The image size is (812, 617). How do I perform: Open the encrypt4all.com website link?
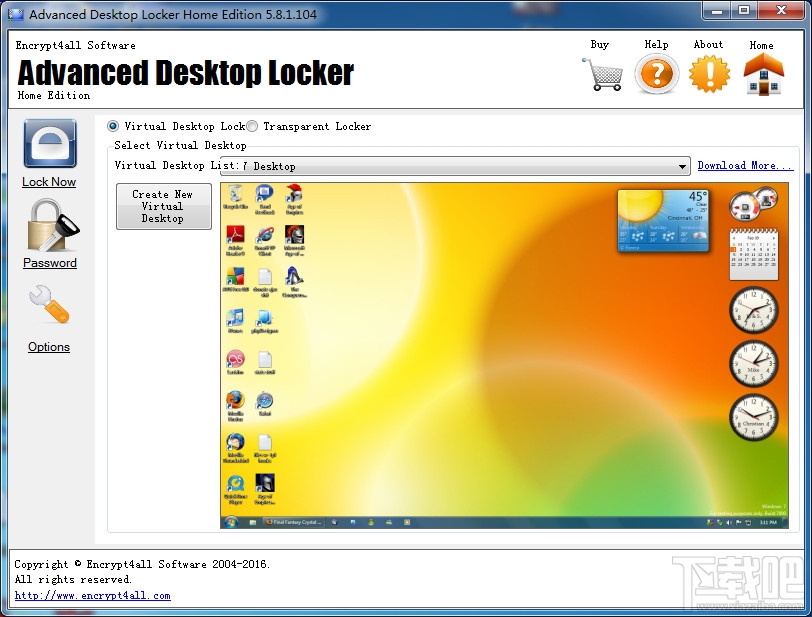pos(93,595)
